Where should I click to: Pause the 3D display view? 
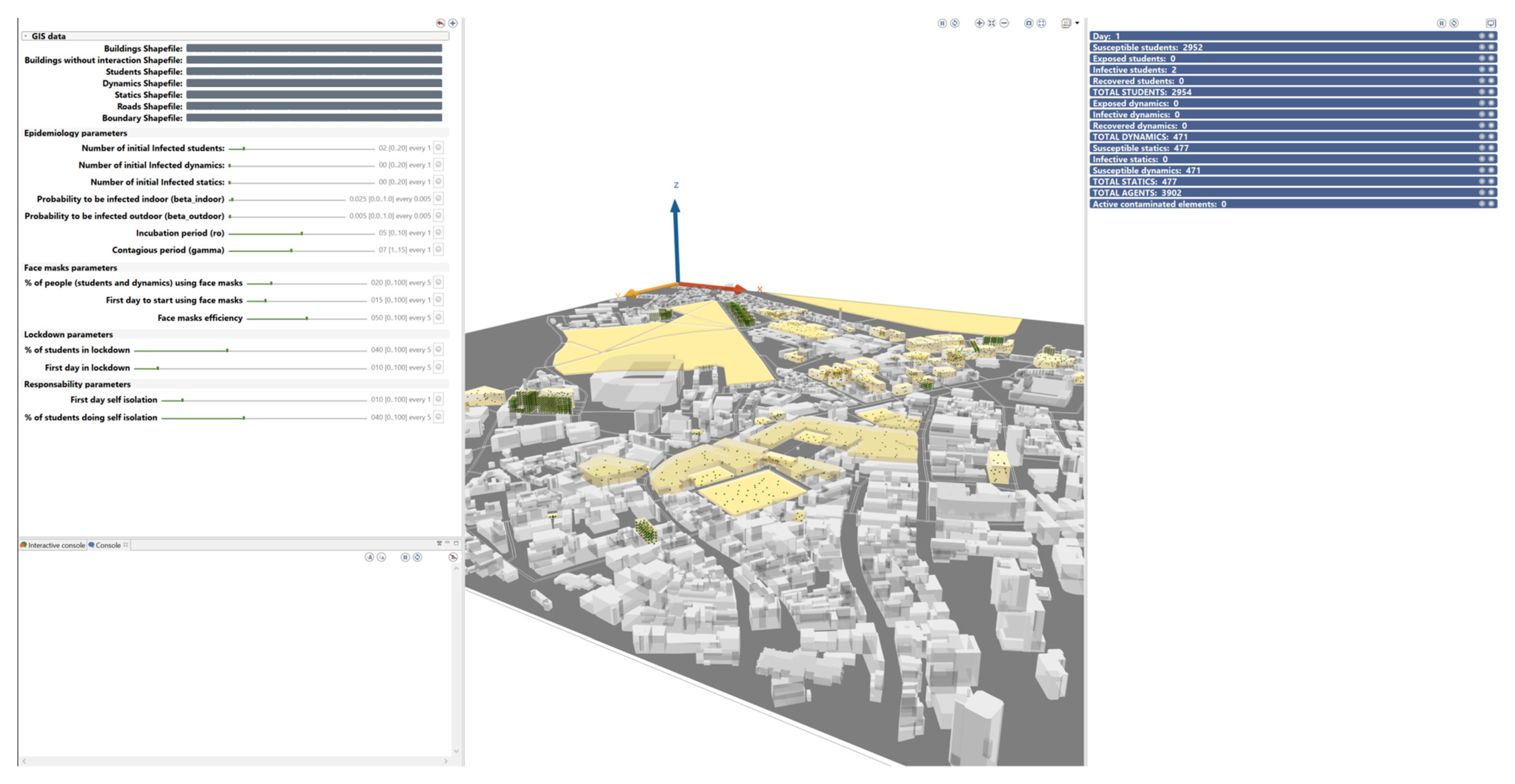(x=942, y=23)
